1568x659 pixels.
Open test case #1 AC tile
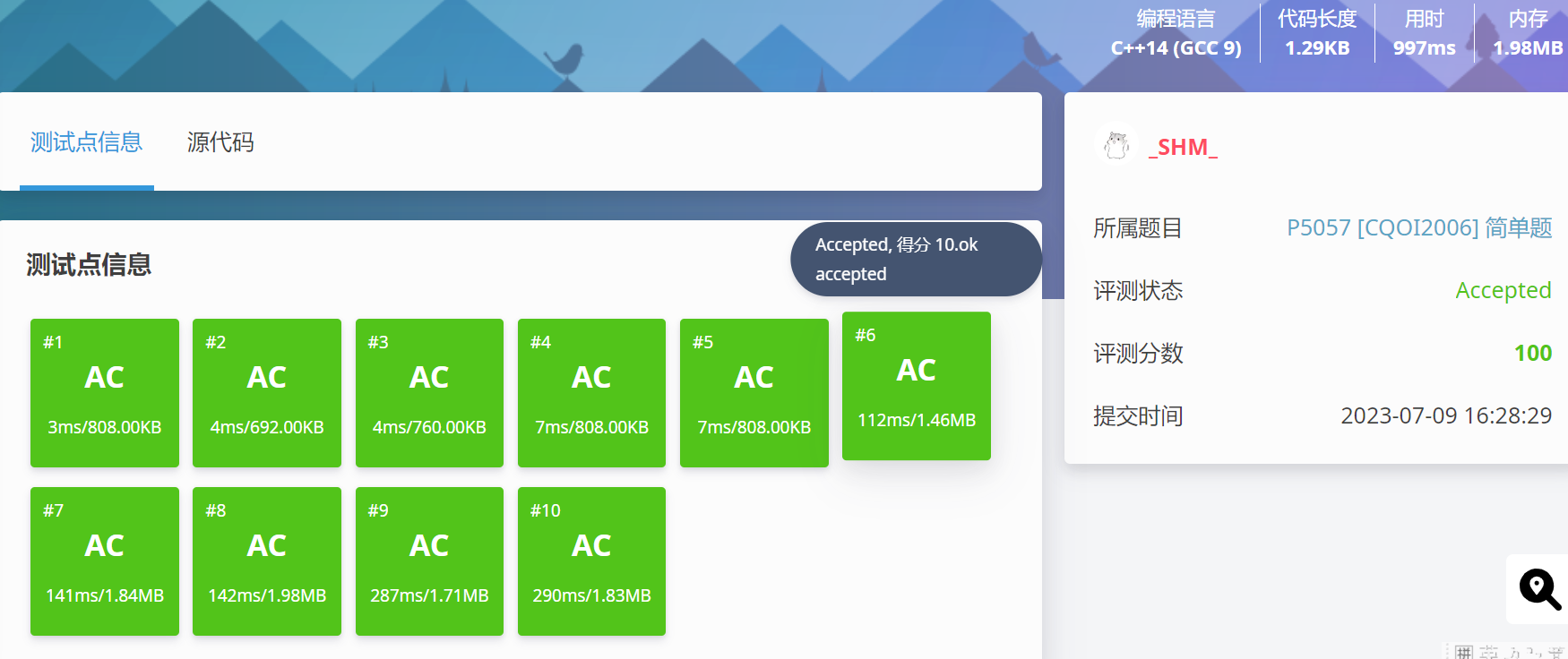point(105,393)
